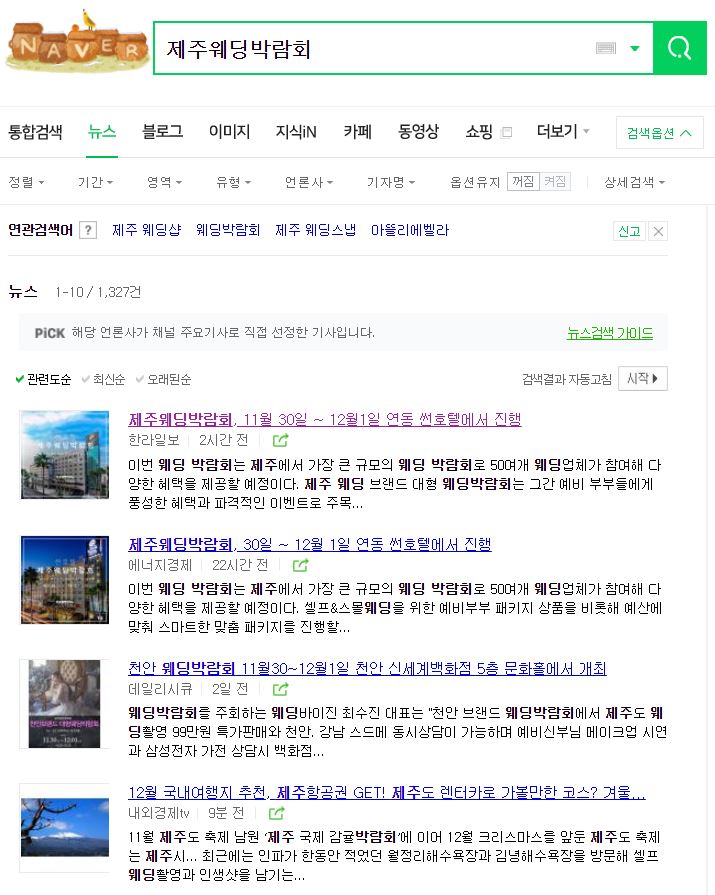Click the share icon for 에너지경제 article
The height and width of the screenshot is (895, 715).
click(300, 565)
